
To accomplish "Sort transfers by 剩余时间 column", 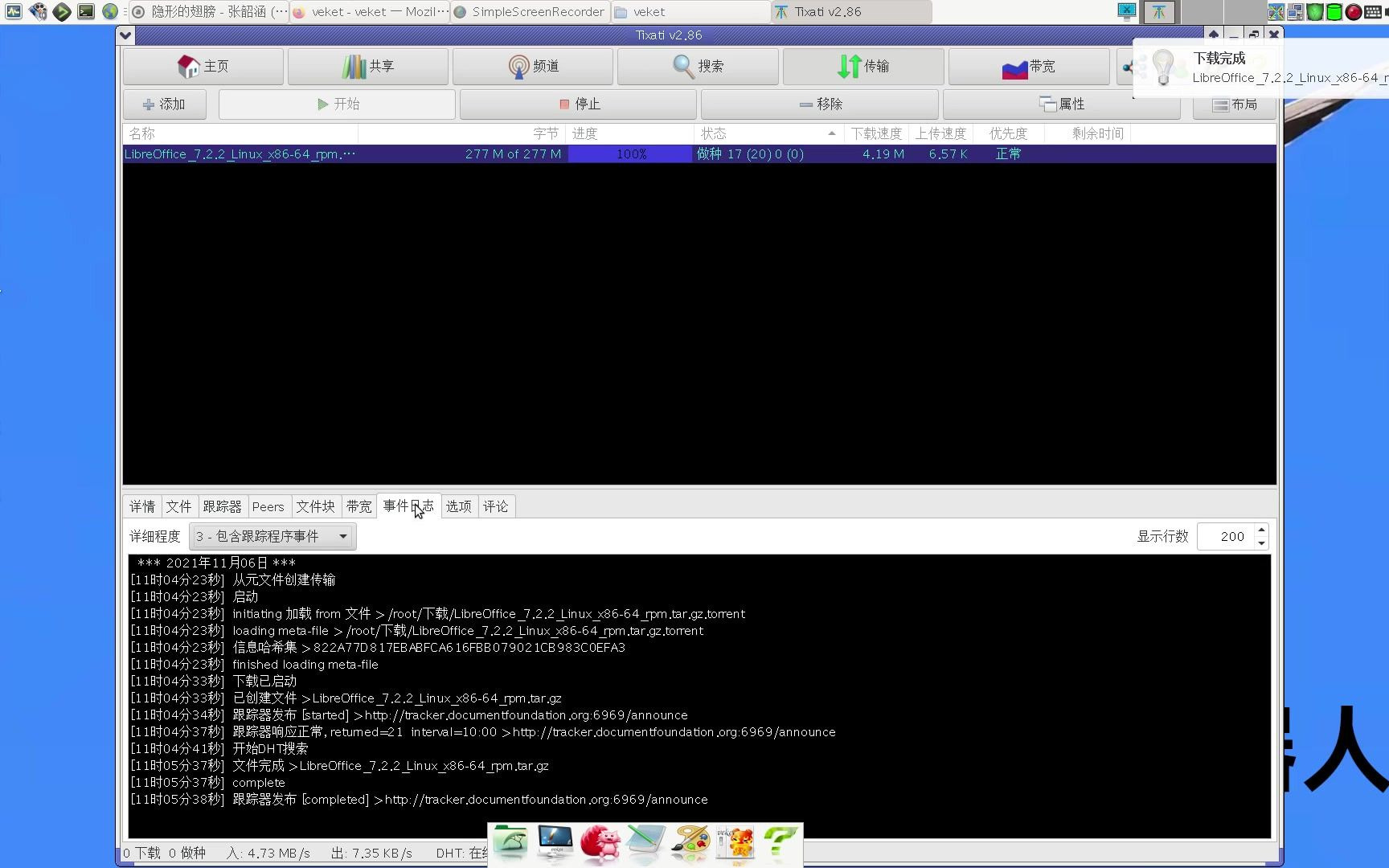I will point(1088,133).
